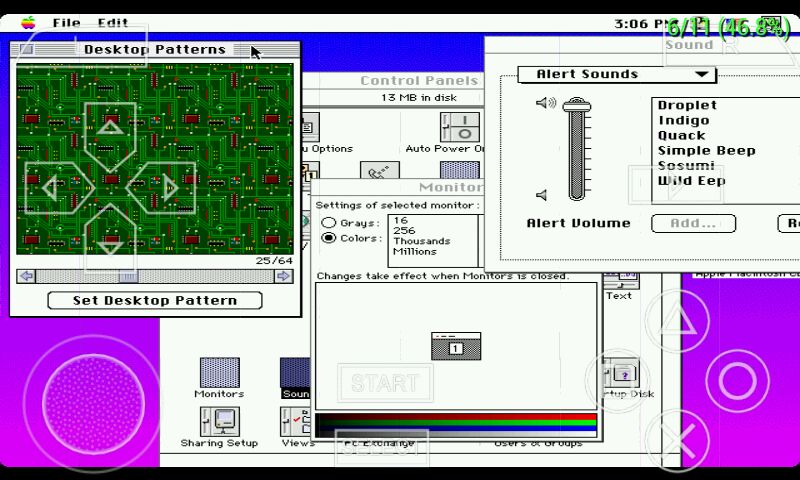Click Set Desktop Pattern button
Screen dimensions: 800x480
click(x=155, y=300)
